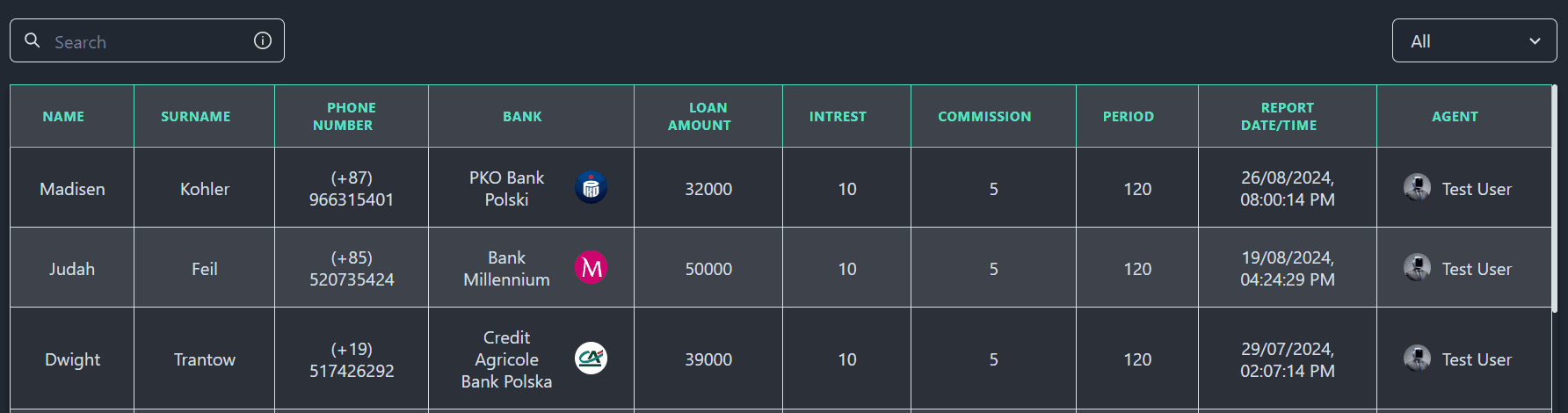Click the Surname column header
The height and width of the screenshot is (413, 1568).
195,116
